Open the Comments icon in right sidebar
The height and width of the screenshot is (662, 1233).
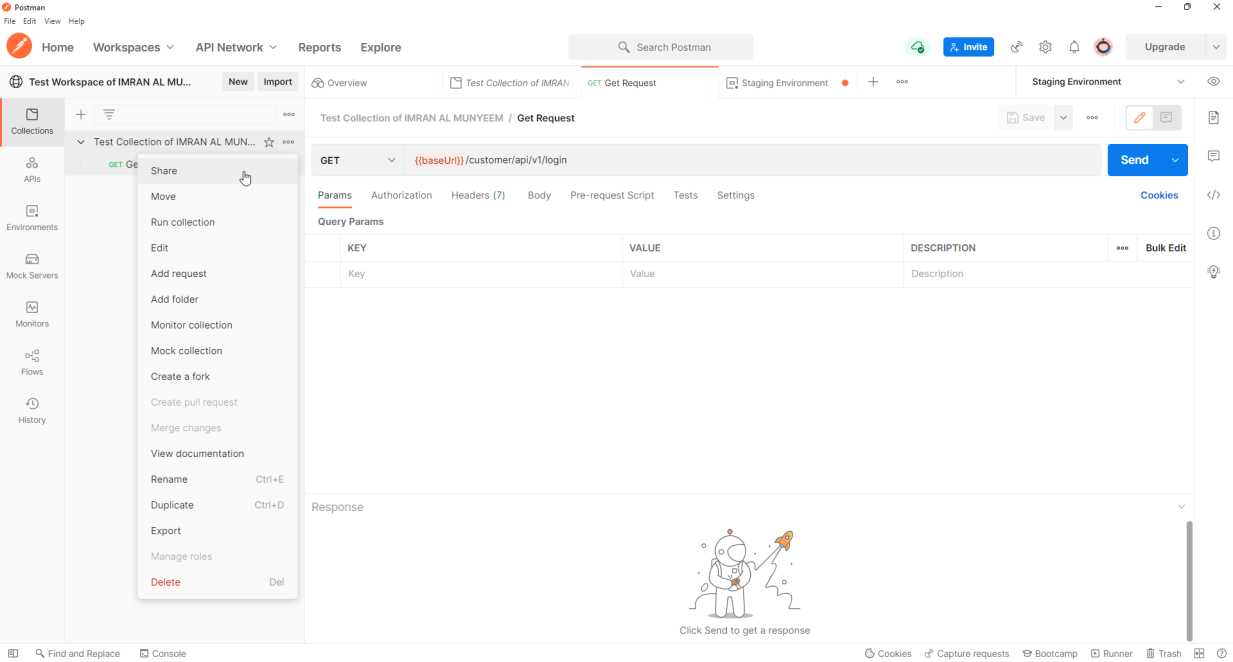tap(1214, 156)
